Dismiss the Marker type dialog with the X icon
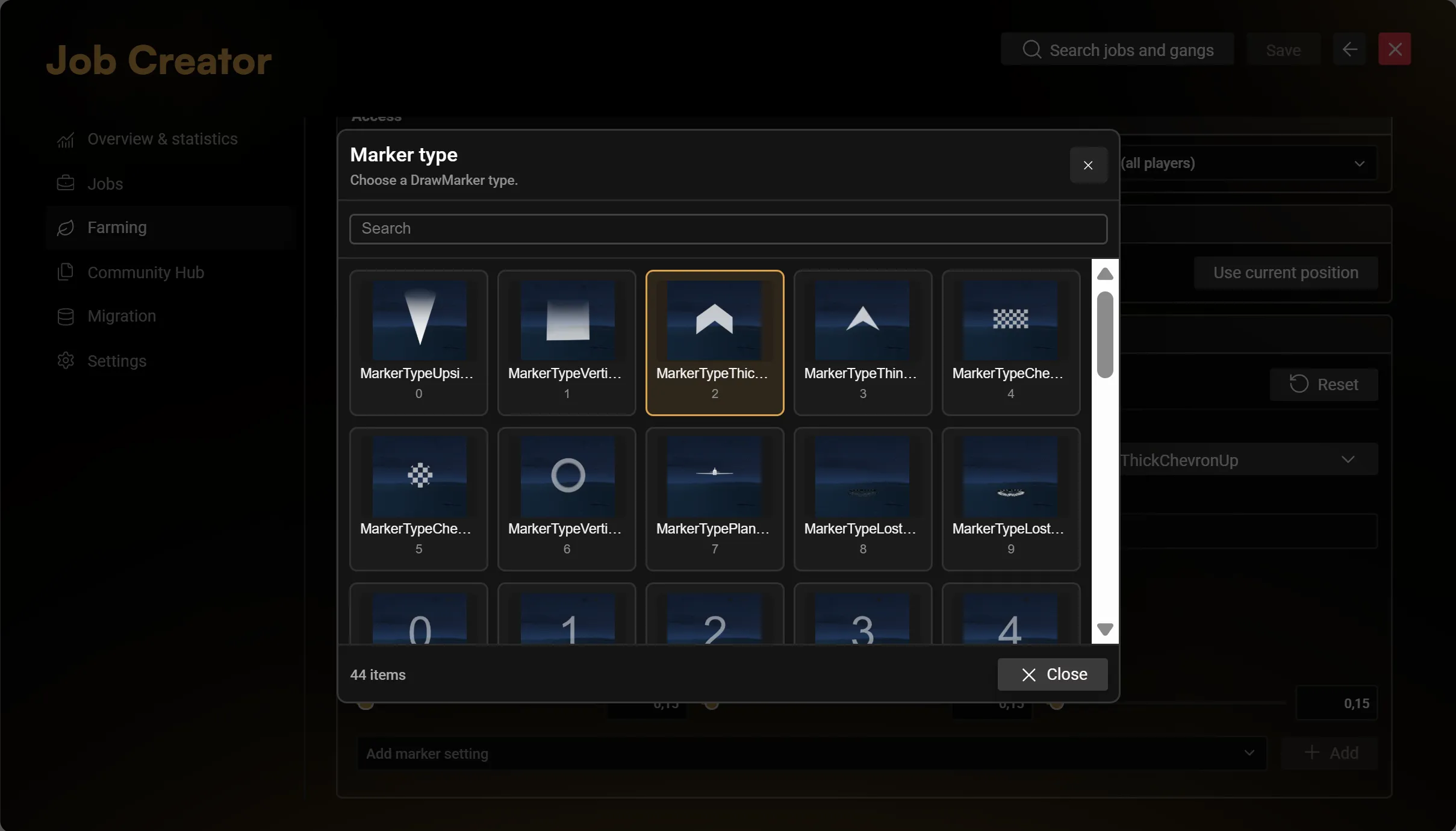Image resolution: width=1456 pixels, height=831 pixels. (1088, 165)
